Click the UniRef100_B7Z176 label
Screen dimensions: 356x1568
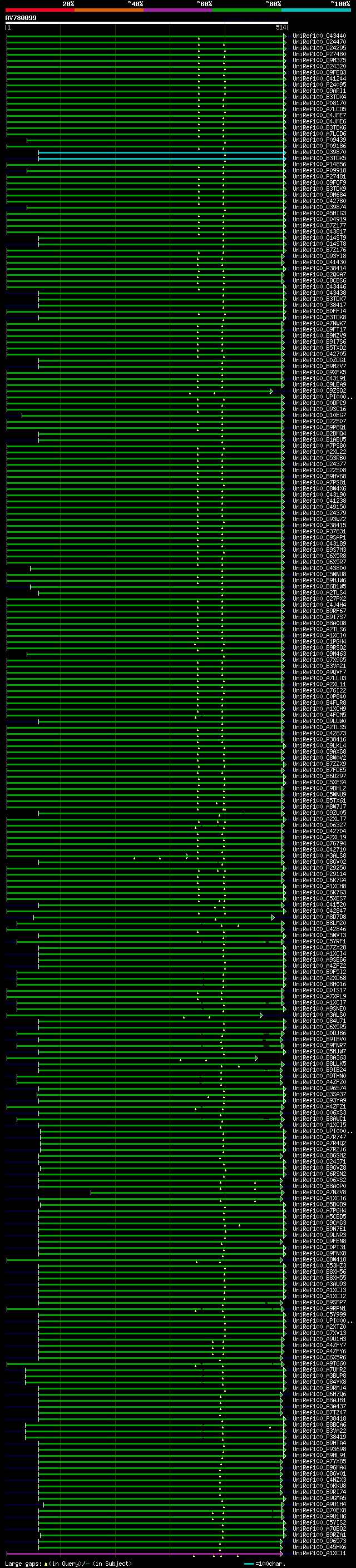click(x=319, y=250)
